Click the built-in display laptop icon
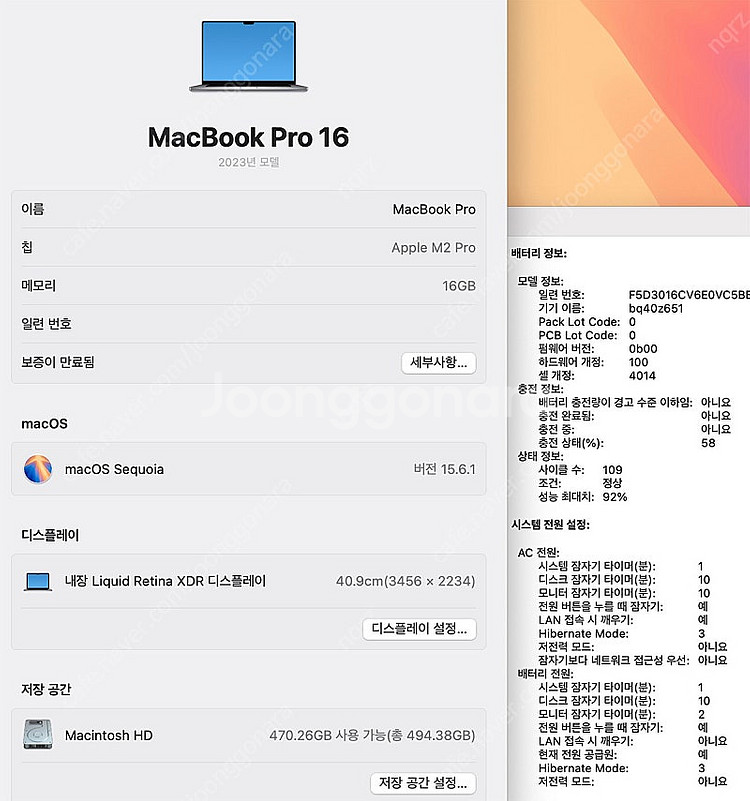This screenshot has height=801, width=750. click(38, 581)
